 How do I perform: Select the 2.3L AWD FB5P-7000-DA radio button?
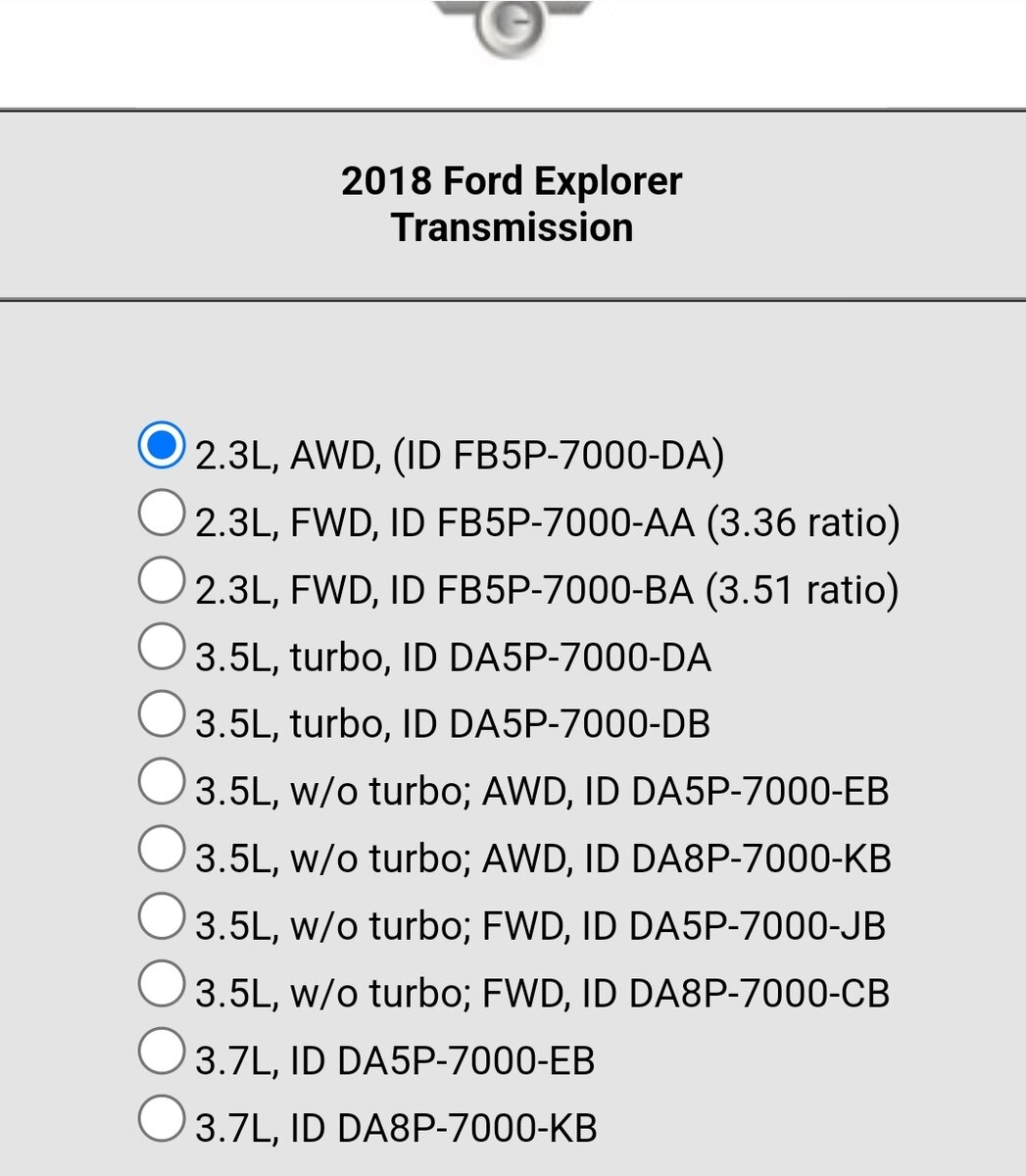click(x=161, y=445)
